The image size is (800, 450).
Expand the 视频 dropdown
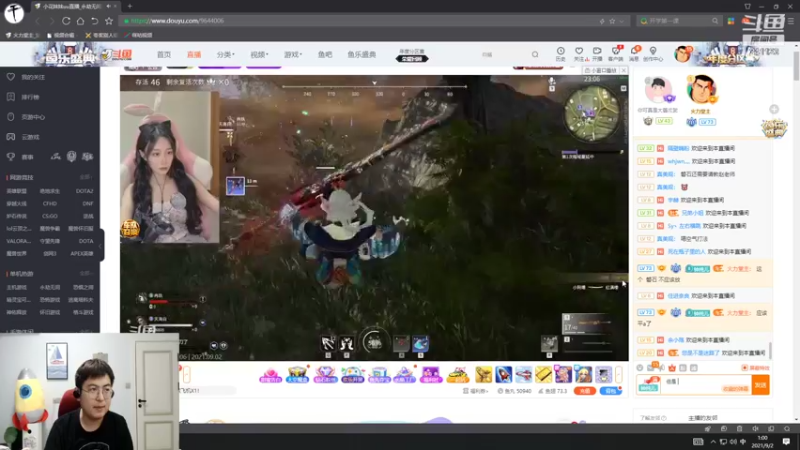259,55
